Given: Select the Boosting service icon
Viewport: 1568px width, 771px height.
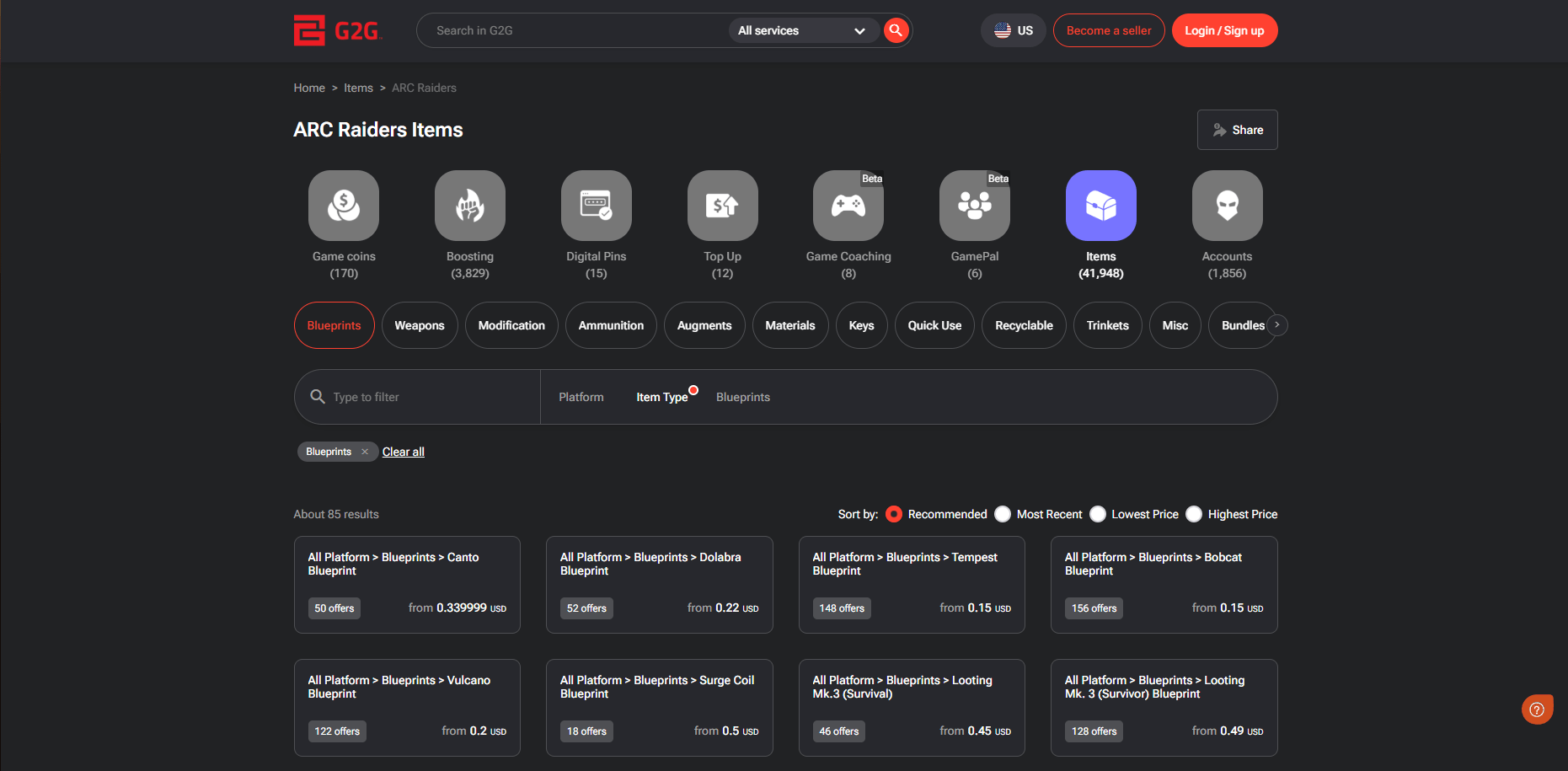Looking at the screenshot, I should point(469,206).
